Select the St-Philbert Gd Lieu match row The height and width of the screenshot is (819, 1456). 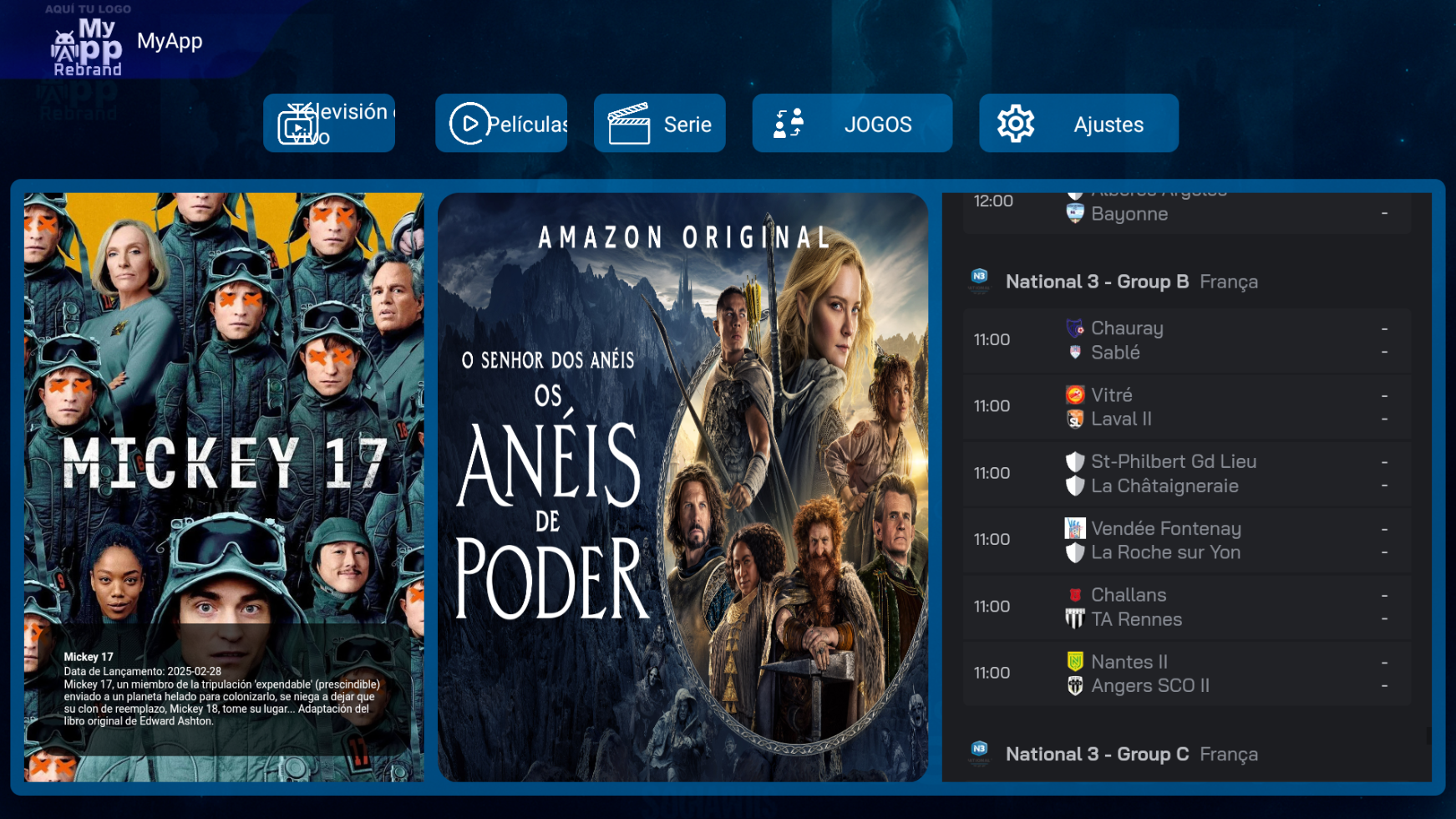click(1186, 473)
